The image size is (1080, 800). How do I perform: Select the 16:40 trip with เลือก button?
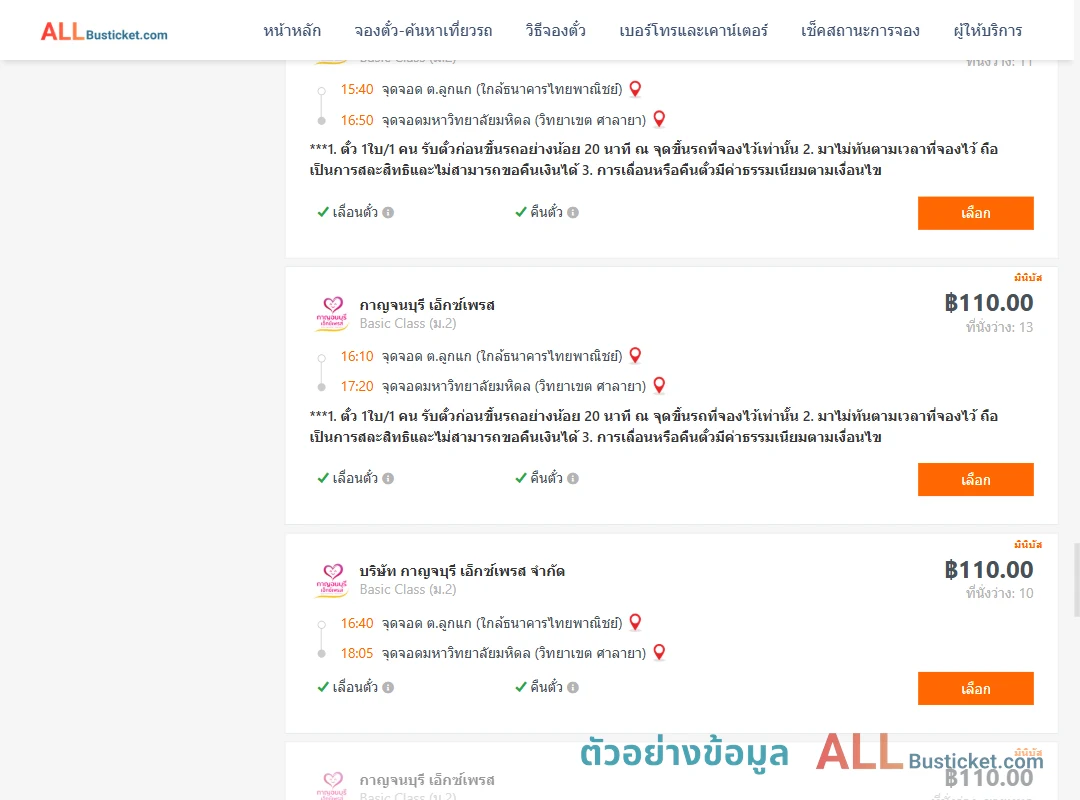coord(975,688)
